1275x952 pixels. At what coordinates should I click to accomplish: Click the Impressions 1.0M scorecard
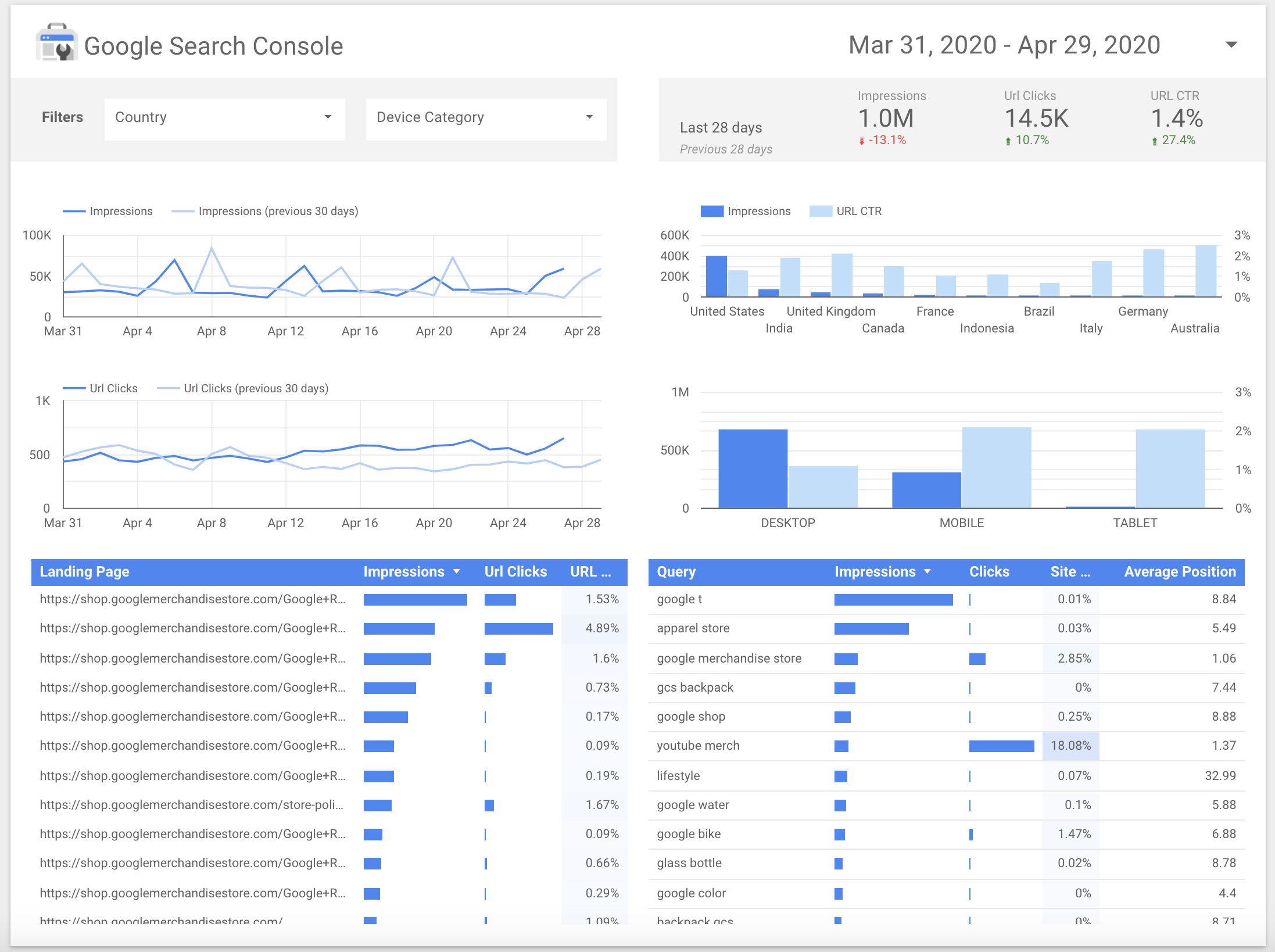coord(886,117)
